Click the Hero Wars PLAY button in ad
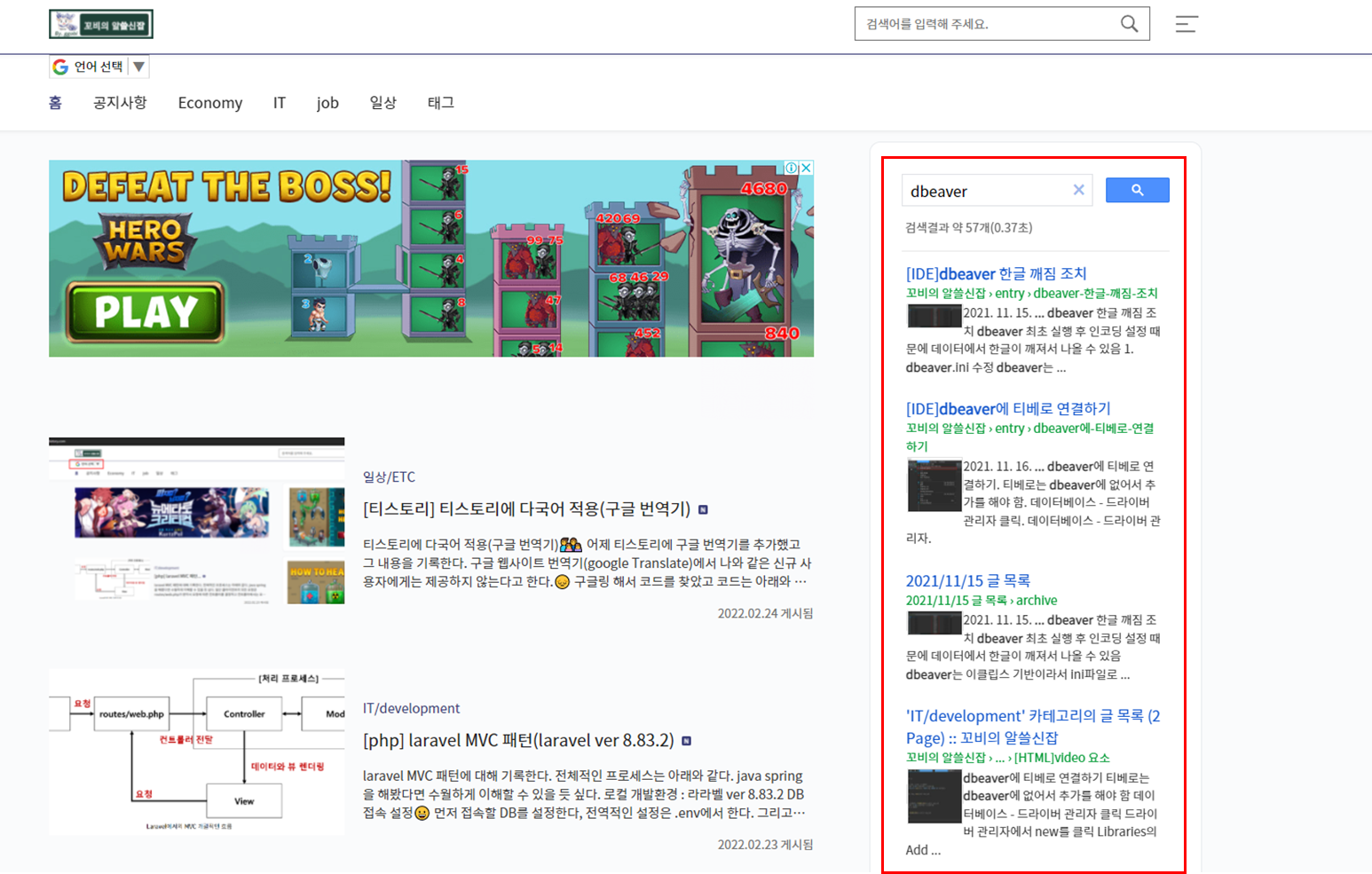The image size is (1372, 874). pyautogui.click(x=146, y=311)
